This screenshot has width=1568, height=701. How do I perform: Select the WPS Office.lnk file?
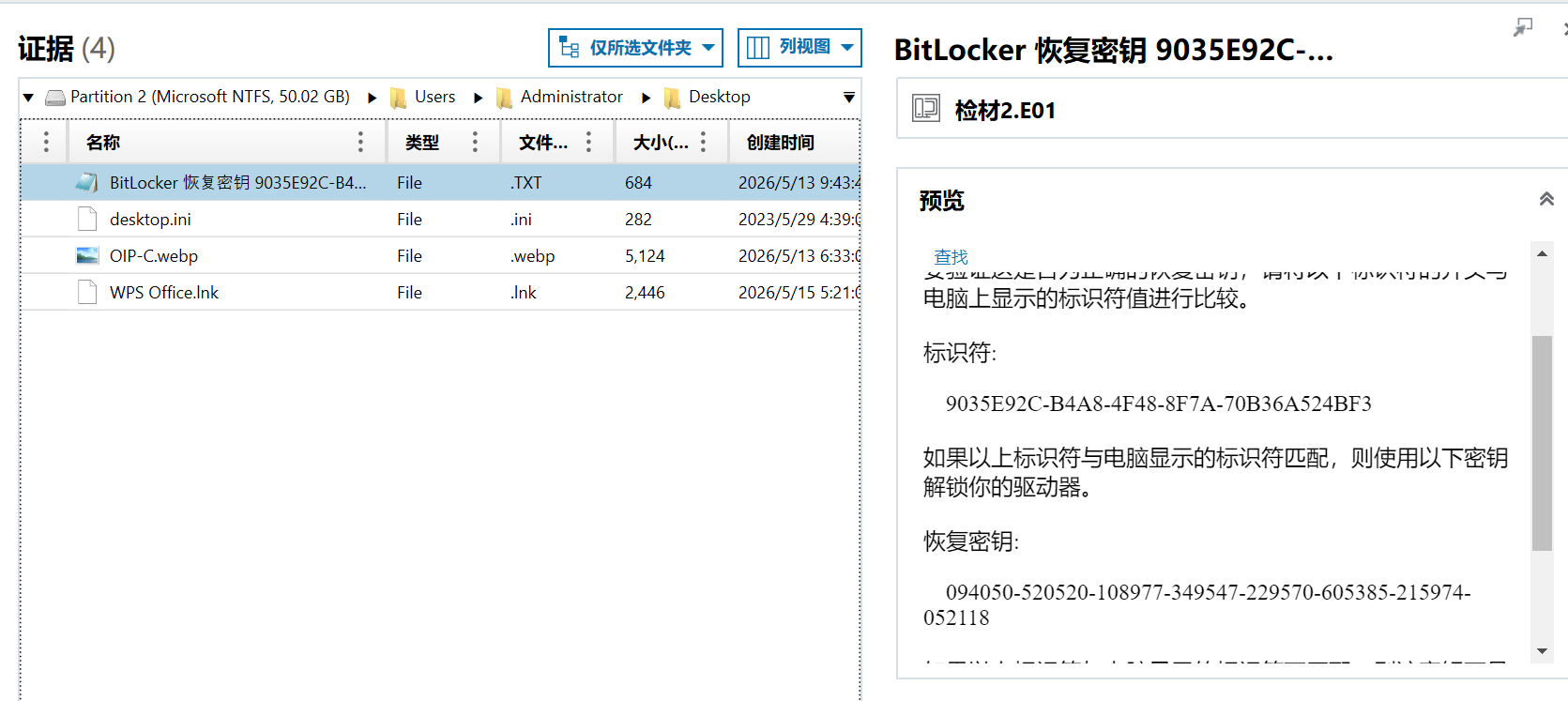click(x=164, y=292)
